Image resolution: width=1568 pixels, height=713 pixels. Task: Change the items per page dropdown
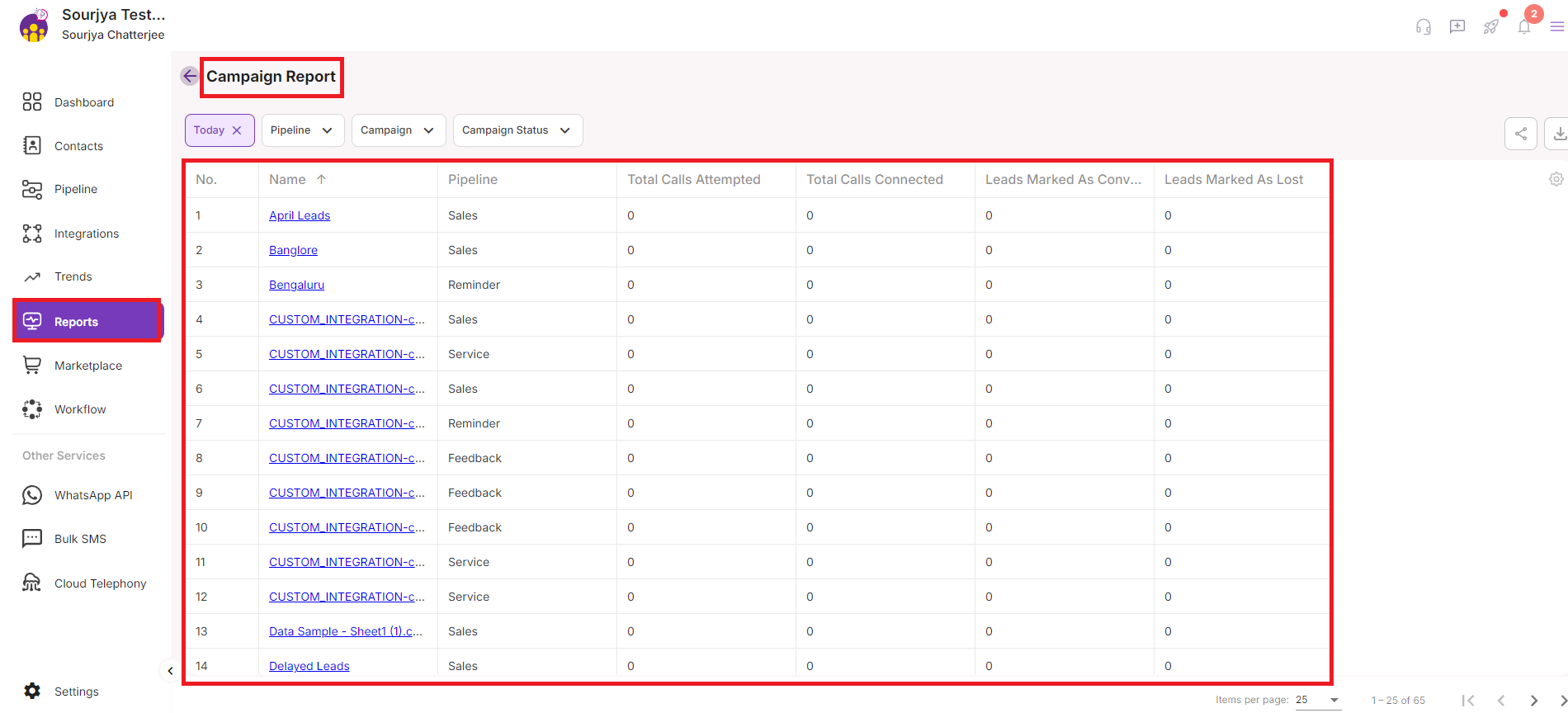(1317, 700)
